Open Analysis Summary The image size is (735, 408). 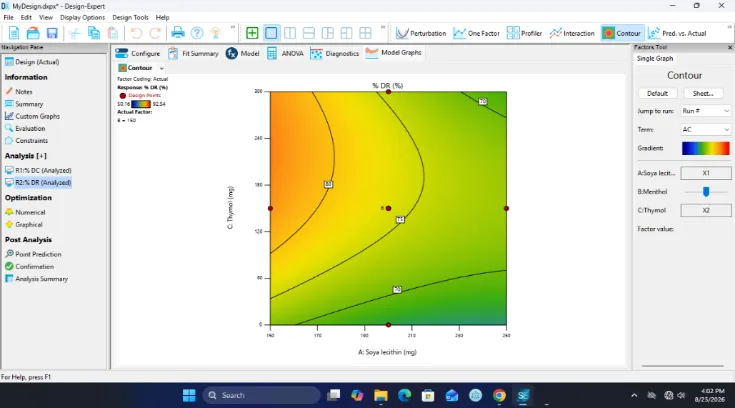[37, 279]
